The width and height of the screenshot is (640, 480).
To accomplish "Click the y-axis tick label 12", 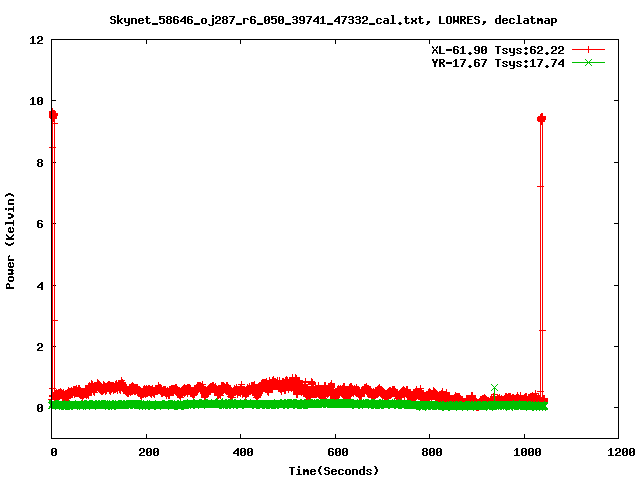I will 36,40.
